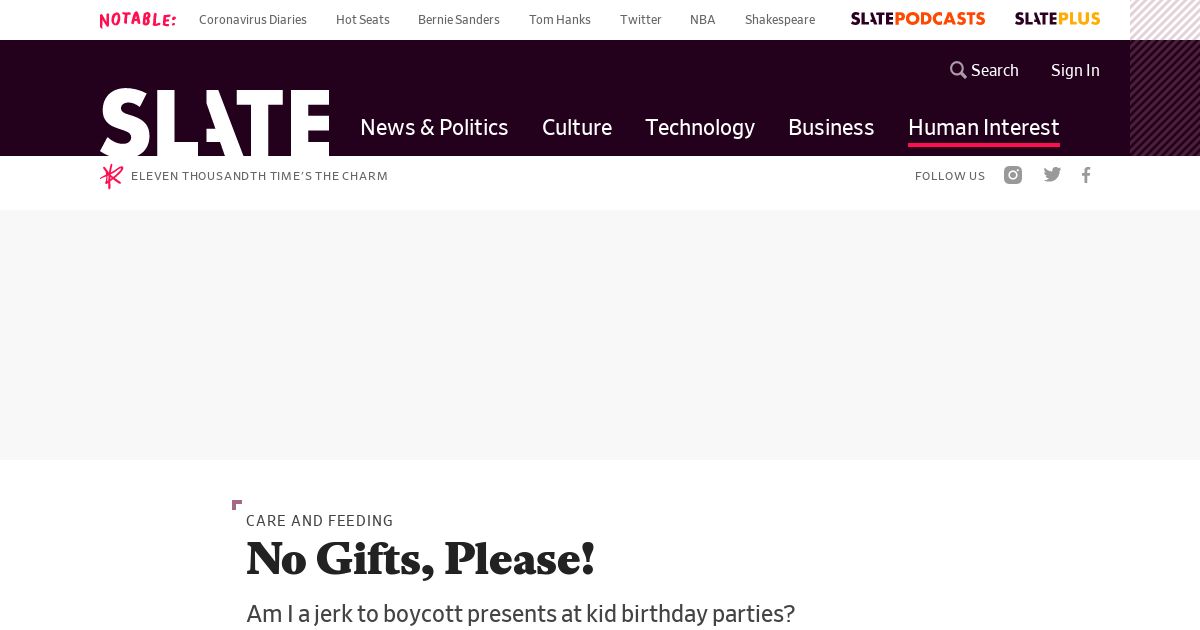Click the Search magnifier icon

pos(958,70)
